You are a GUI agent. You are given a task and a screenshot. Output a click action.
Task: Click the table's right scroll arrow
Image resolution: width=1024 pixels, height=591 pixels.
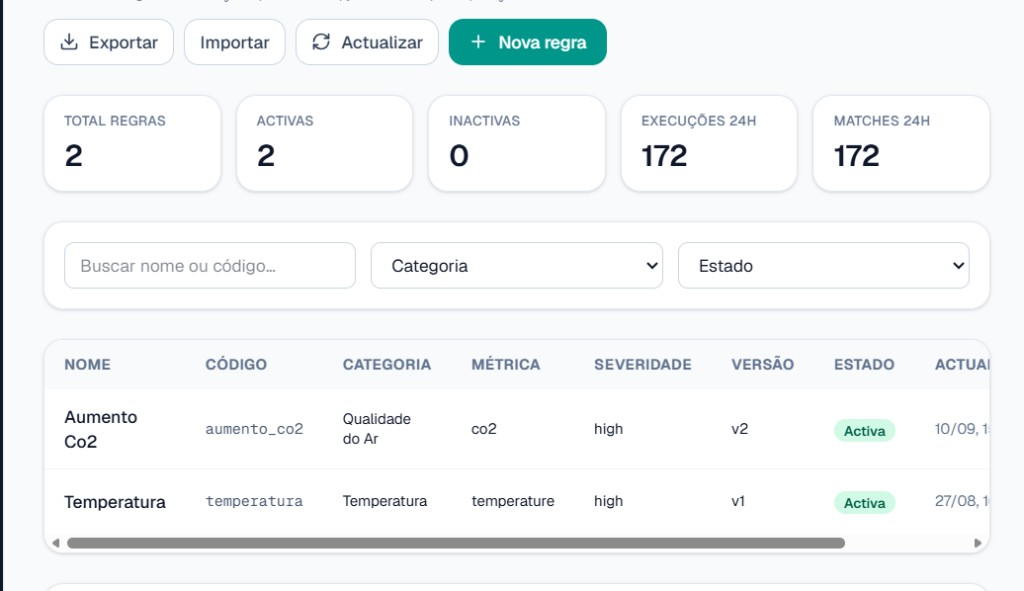coord(978,543)
